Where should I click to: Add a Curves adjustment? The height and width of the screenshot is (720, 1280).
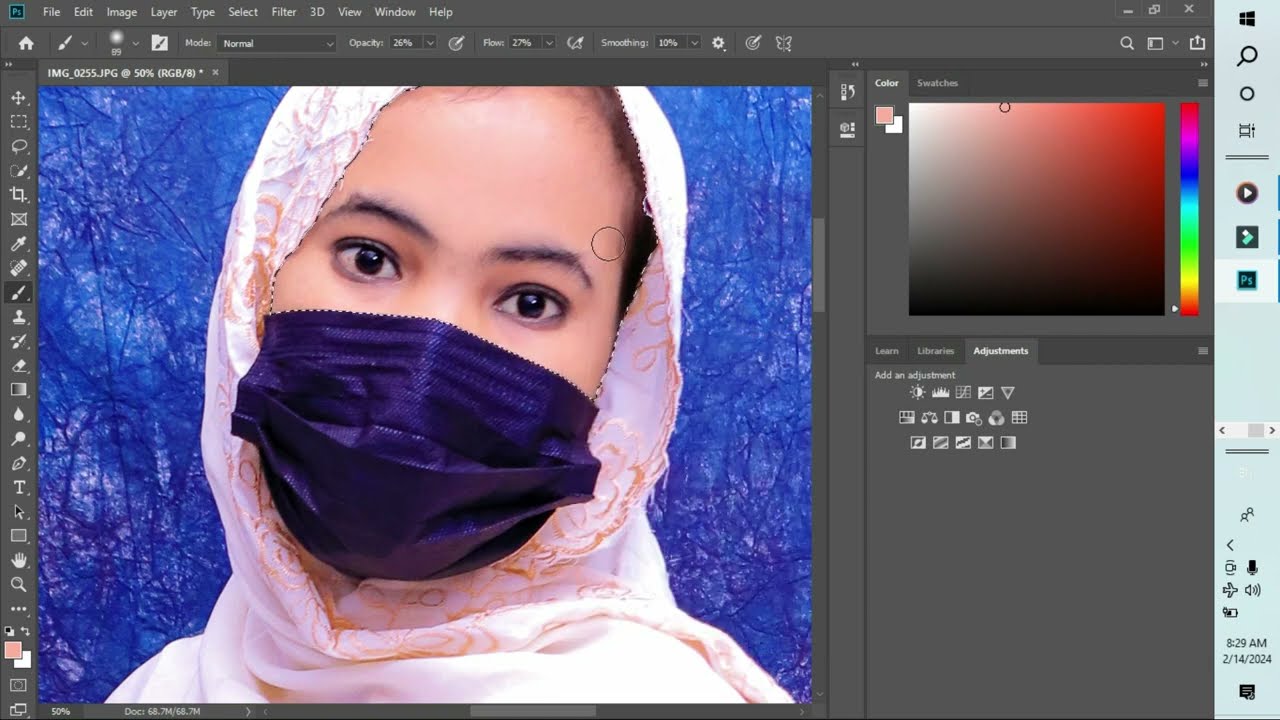(963, 393)
